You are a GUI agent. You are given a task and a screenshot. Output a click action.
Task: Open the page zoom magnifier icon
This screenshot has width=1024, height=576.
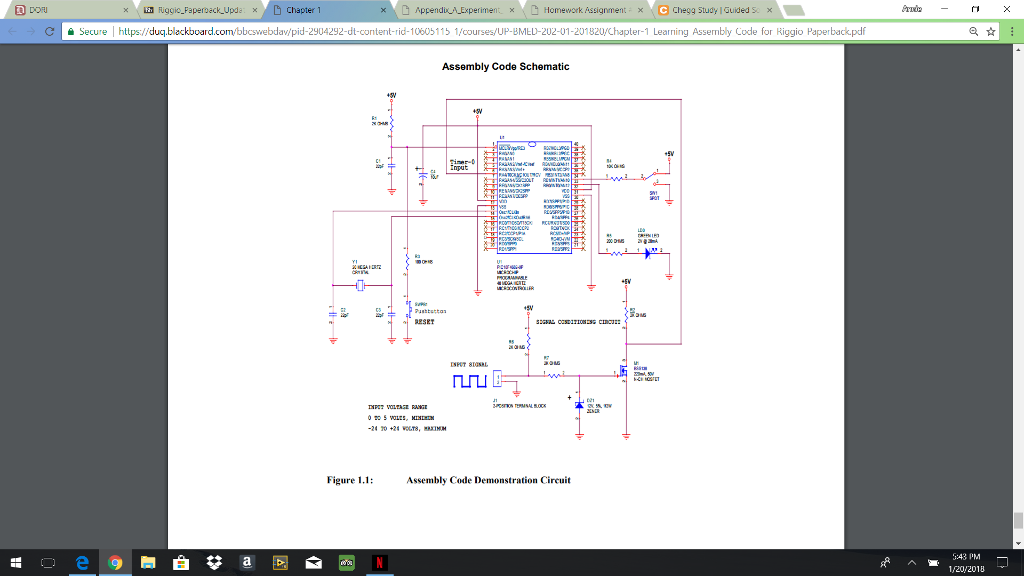(x=972, y=31)
